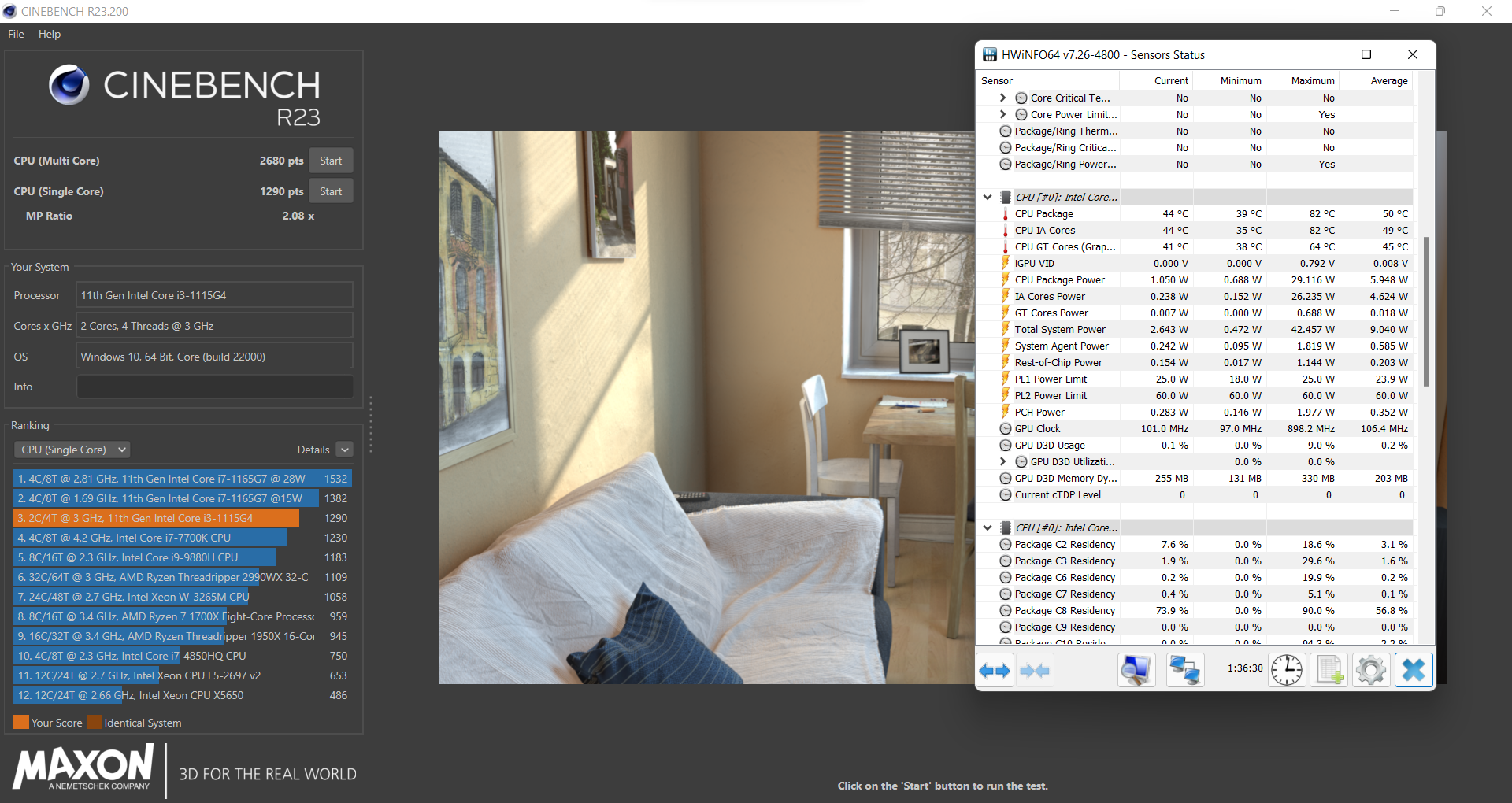Screen dimensions: 1512x803
Task: Expand the Core Power Limit row
Action: (1002, 115)
